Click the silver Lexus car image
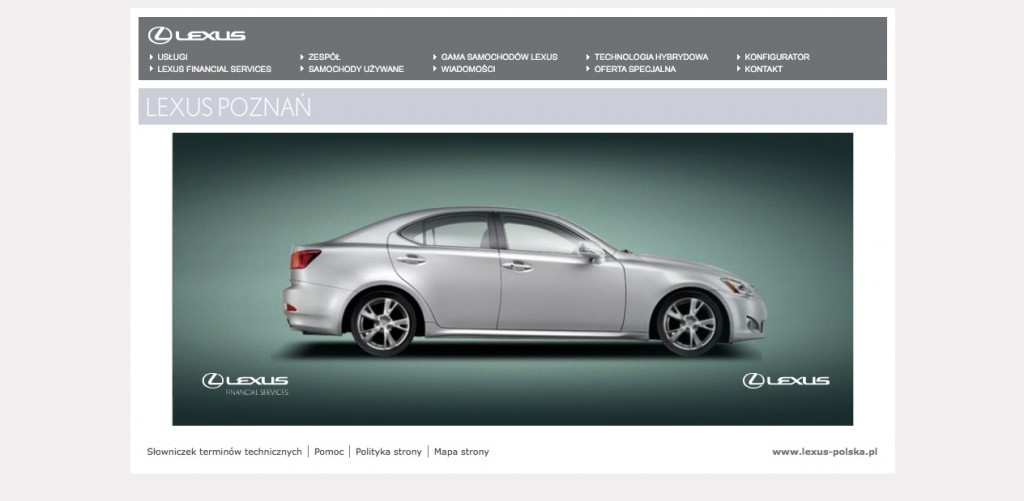 (x=524, y=281)
